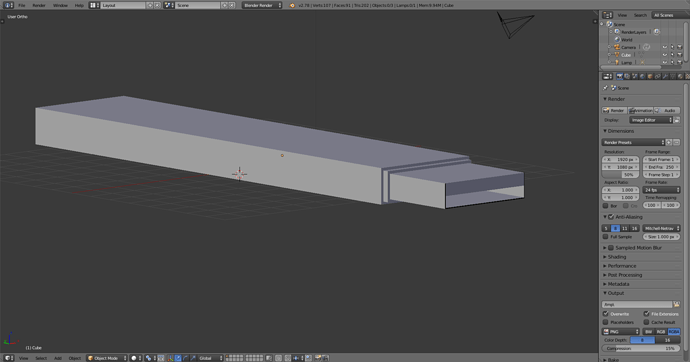
Task: Open the PNG file format dropdown
Action: [x=621, y=332]
